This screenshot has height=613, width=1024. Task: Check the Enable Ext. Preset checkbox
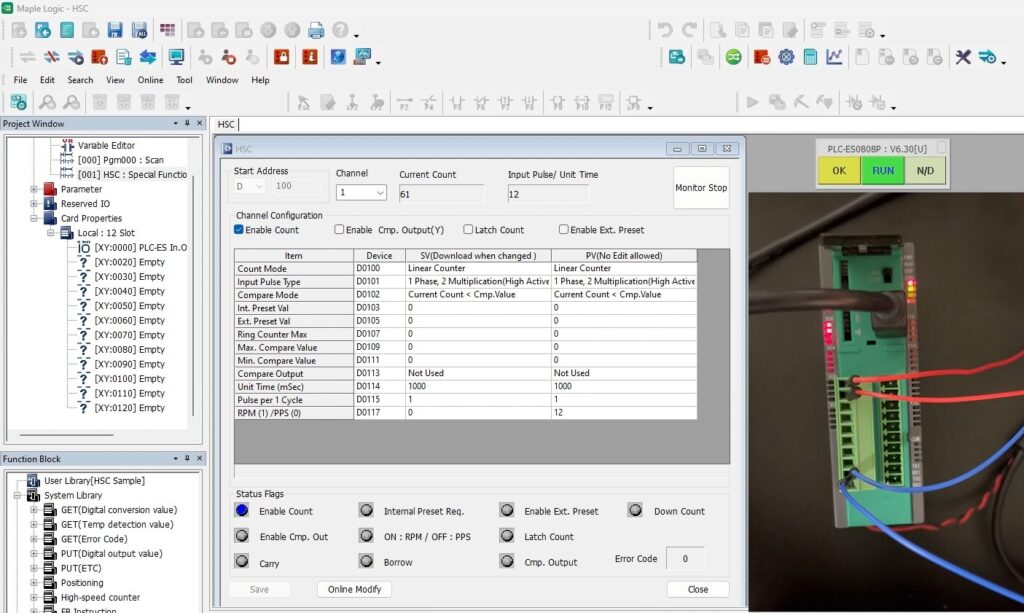[x=563, y=230]
